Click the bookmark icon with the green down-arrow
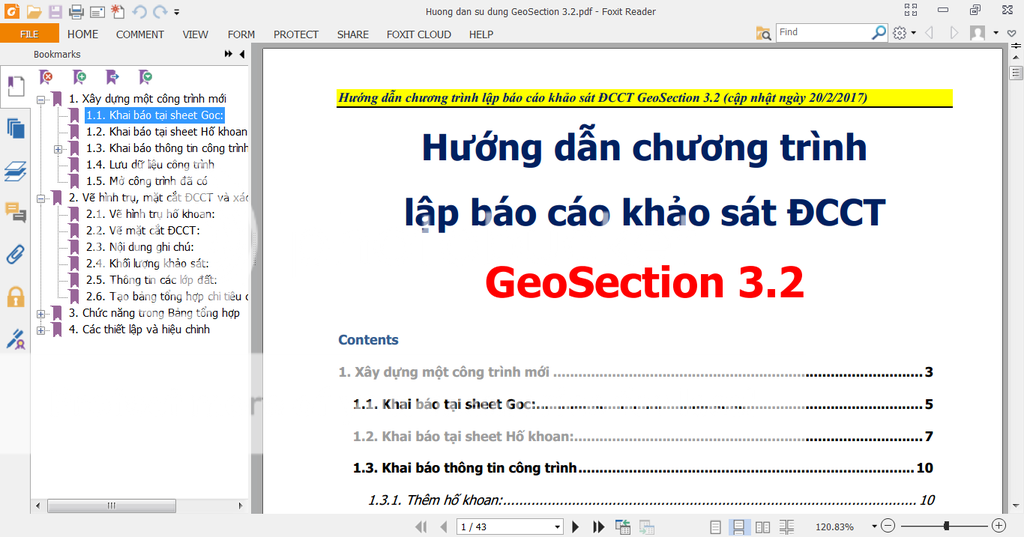Screen dimensions: 1024x537 [x=146, y=77]
